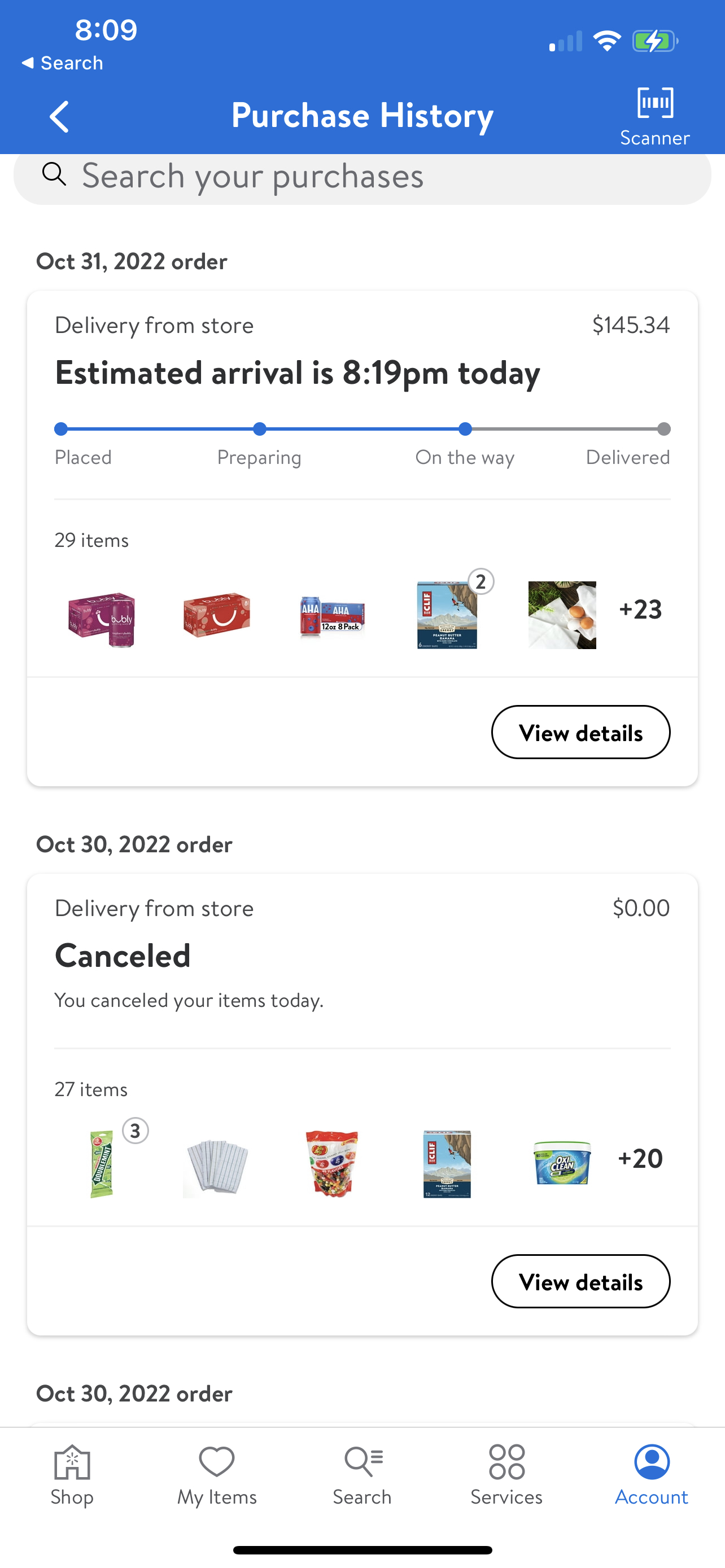
Task: Tap the Doublemint gum thumbnail
Action: tap(102, 1163)
